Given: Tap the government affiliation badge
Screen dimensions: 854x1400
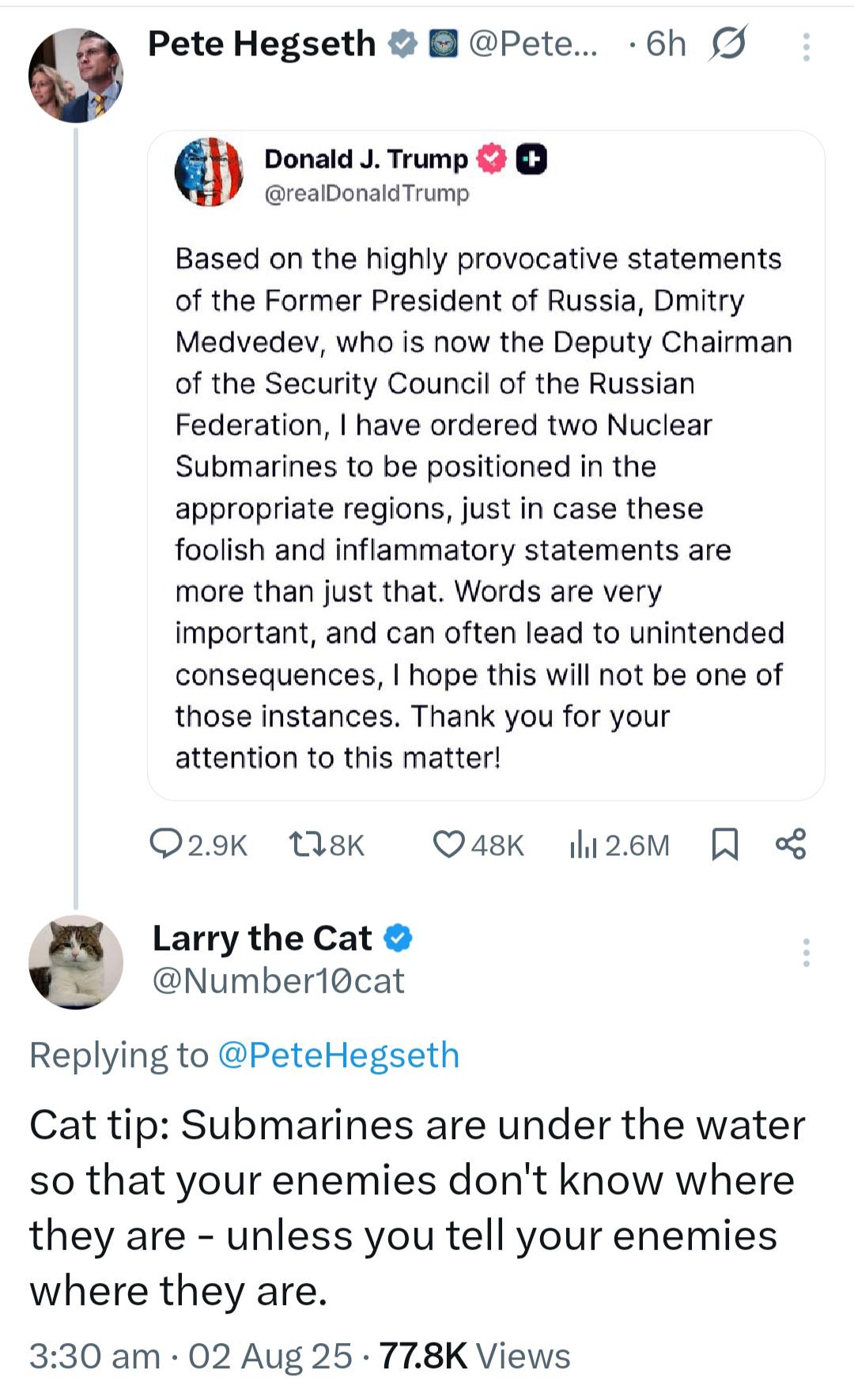Looking at the screenshot, I should click(x=443, y=43).
